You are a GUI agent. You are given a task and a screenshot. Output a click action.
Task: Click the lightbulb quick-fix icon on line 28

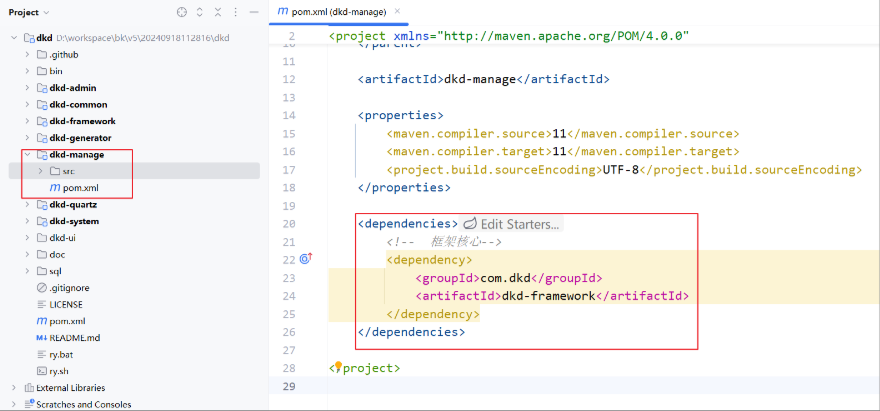(338, 367)
